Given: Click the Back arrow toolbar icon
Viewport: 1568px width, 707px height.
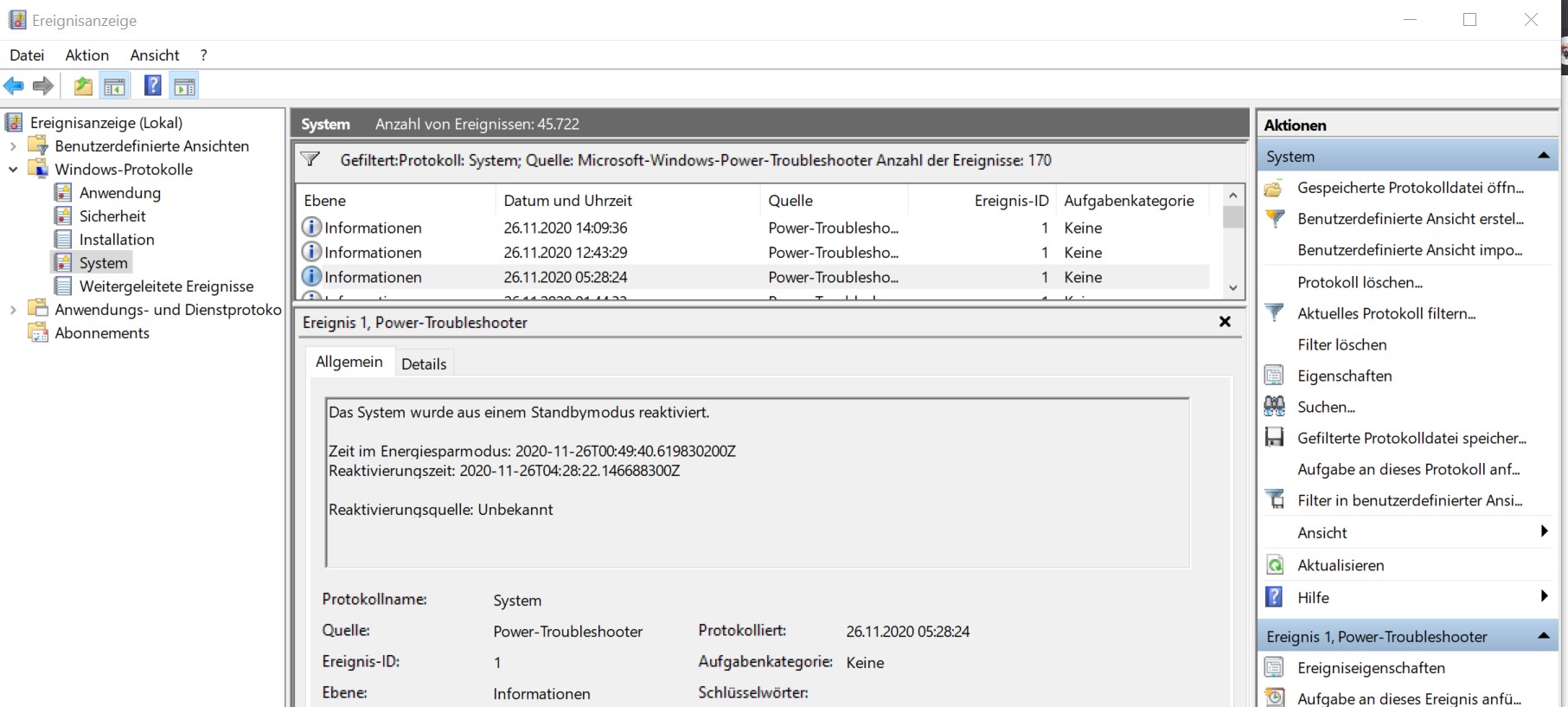Looking at the screenshot, I should (x=14, y=86).
